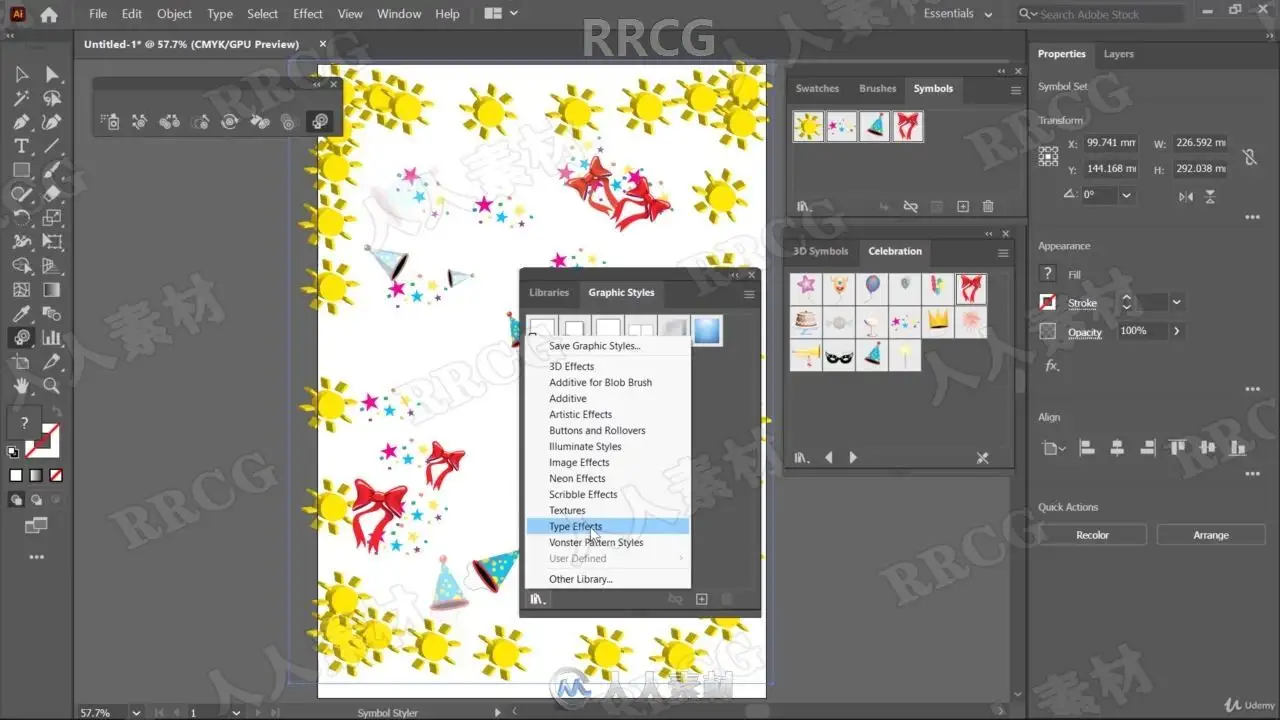The height and width of the screenshot is (720, 1280).
Task: Select the Hand tool
Action: point(21,386)
